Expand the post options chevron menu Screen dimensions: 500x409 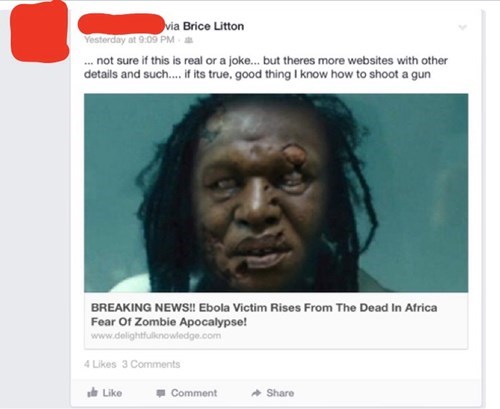coord(463,27)
